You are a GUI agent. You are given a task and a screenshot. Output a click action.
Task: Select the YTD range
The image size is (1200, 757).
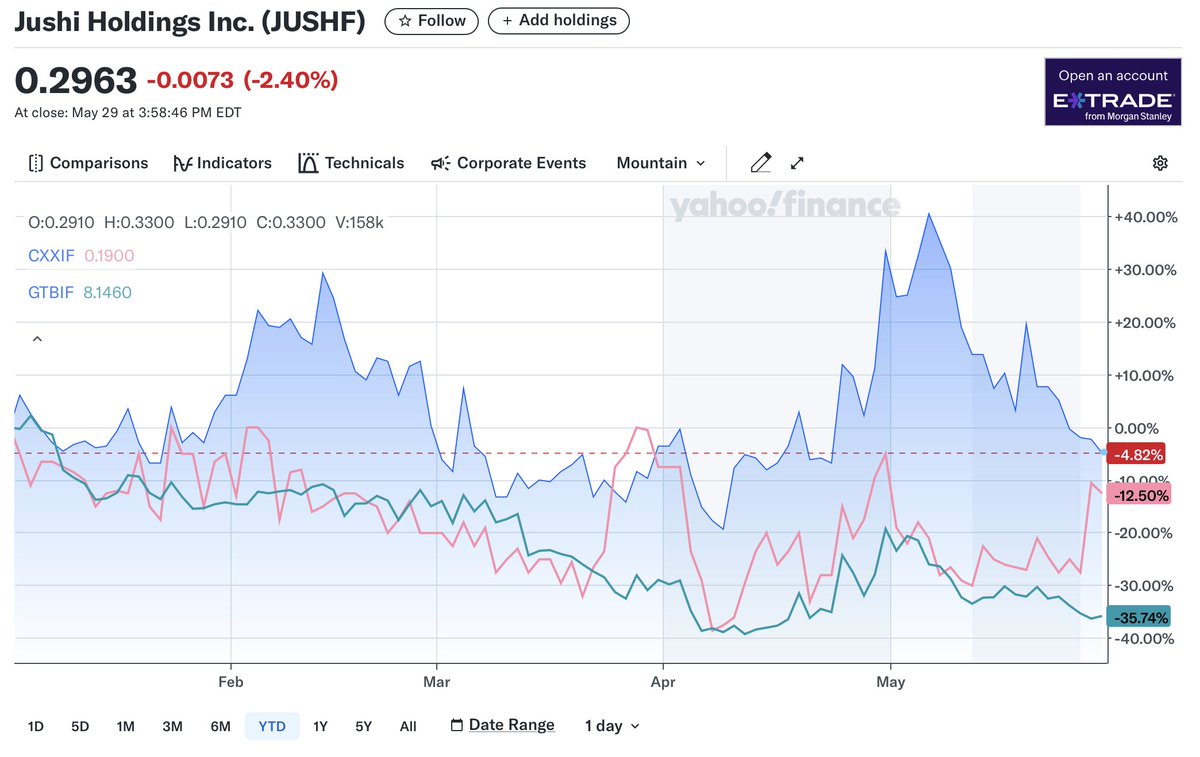click(x=272, y=726)
